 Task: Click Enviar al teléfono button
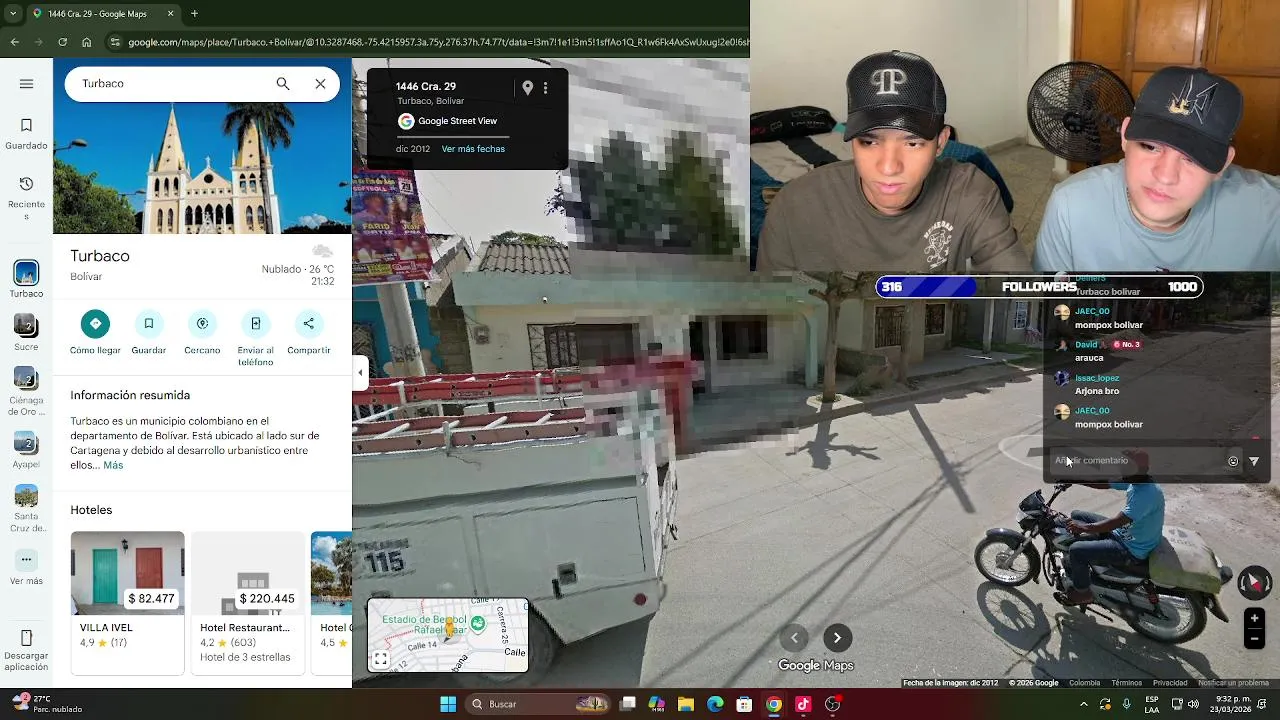[x=255, y=323]
